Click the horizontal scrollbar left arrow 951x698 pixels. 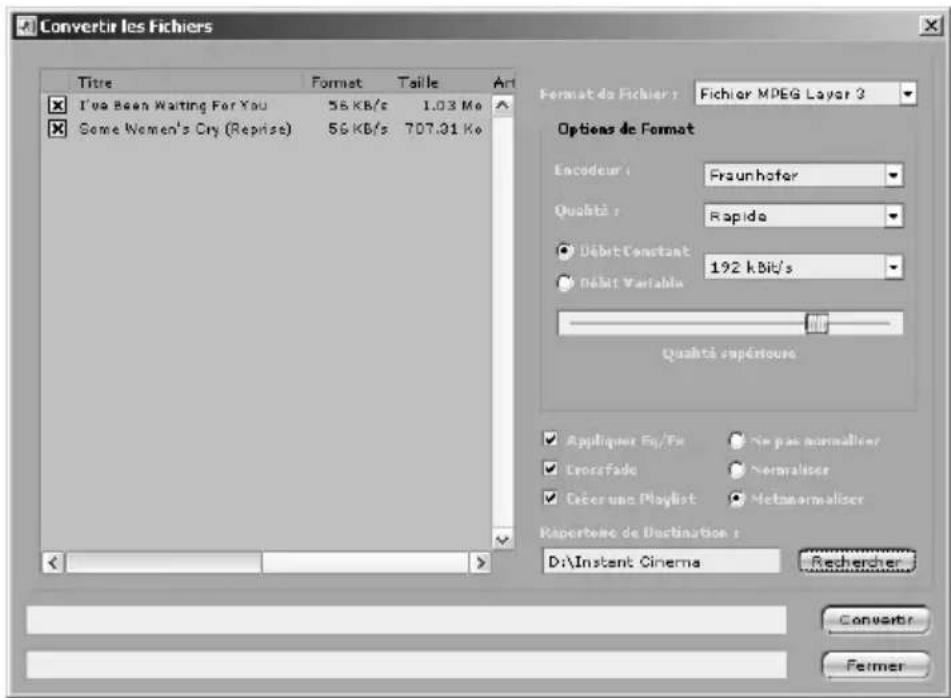tap(53, 563)
